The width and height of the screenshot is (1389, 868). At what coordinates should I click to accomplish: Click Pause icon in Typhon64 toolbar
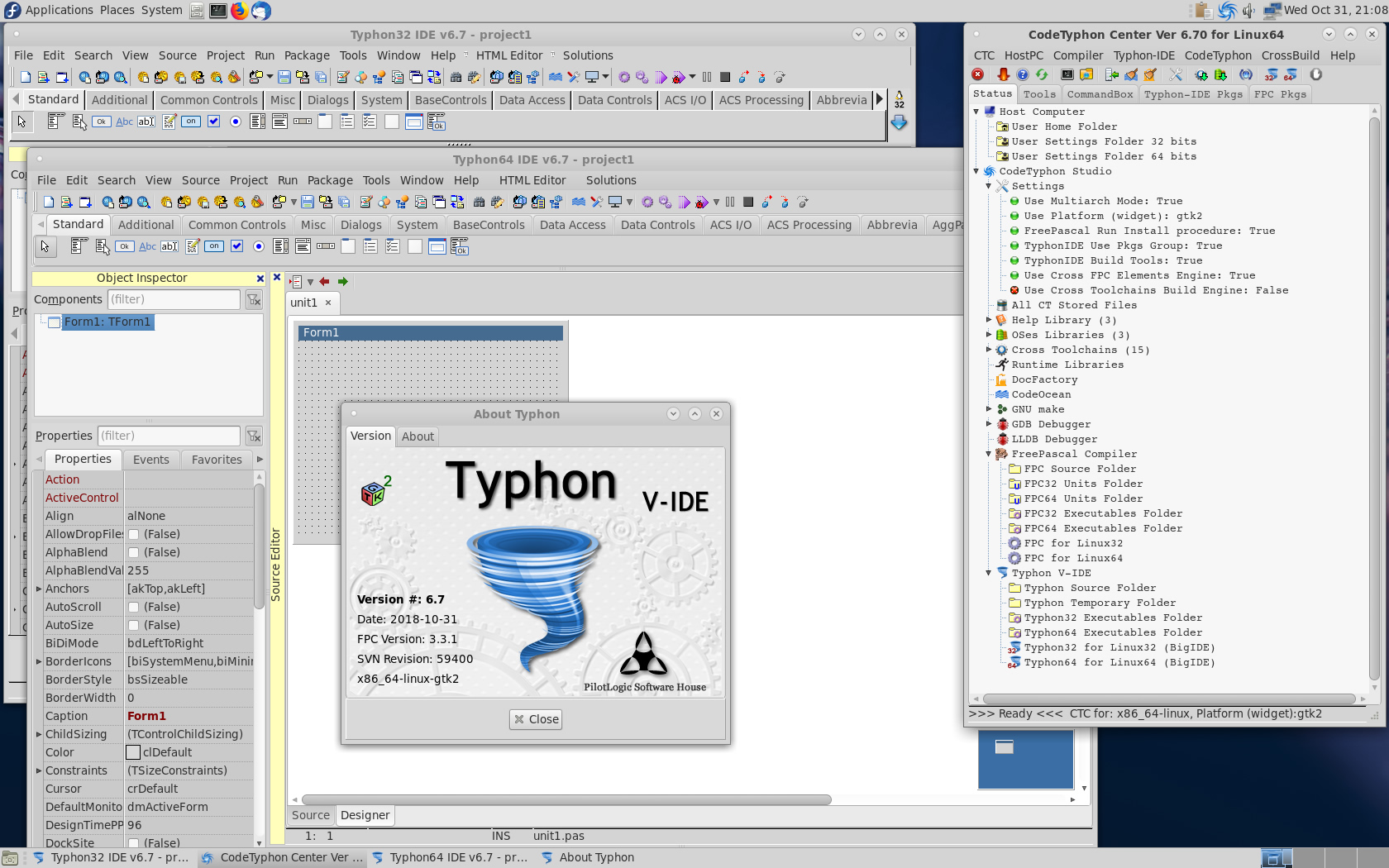point(730,202)
